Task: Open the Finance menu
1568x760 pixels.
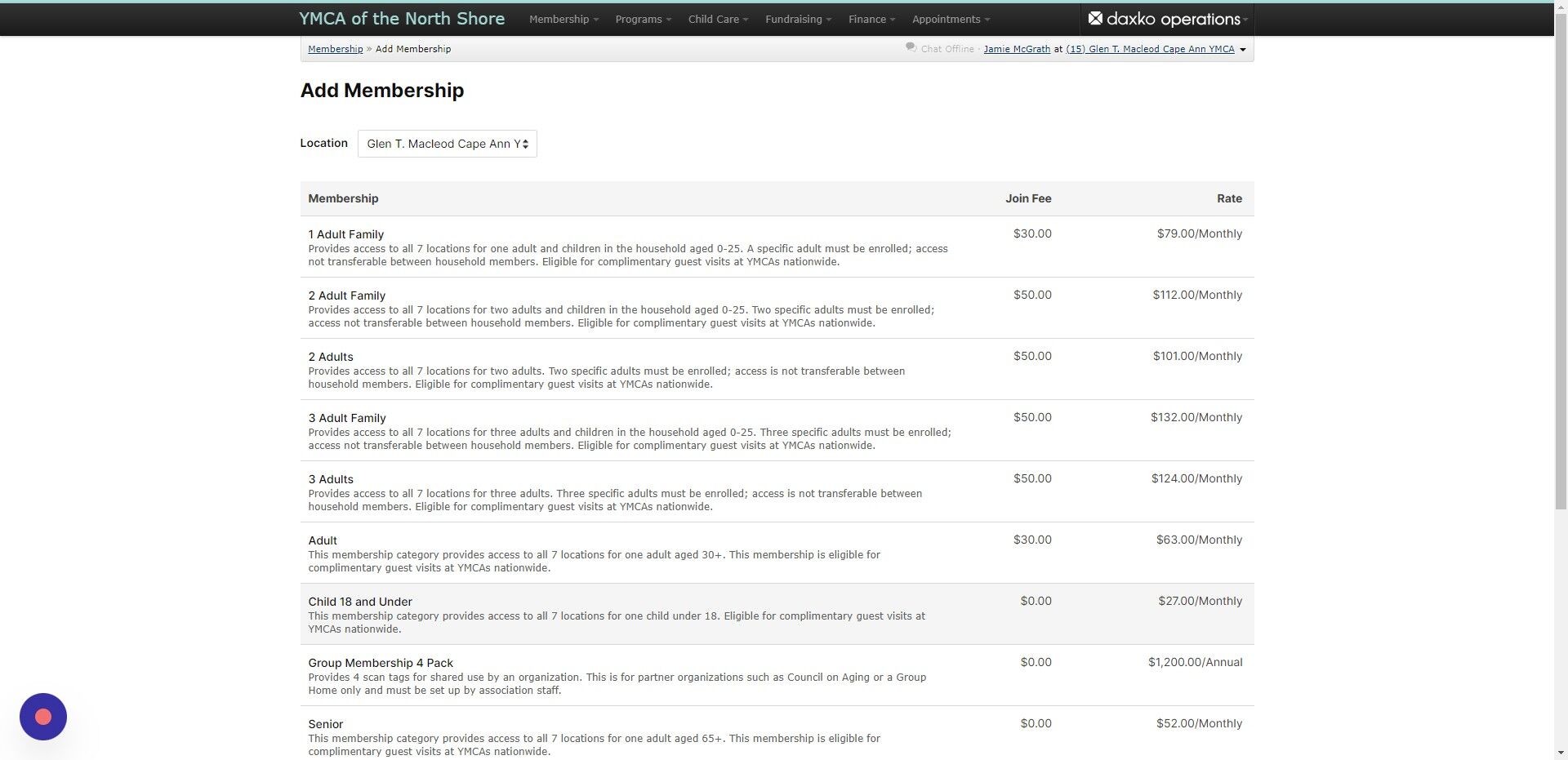Action: pyautogui.click(x=871, y=19)
